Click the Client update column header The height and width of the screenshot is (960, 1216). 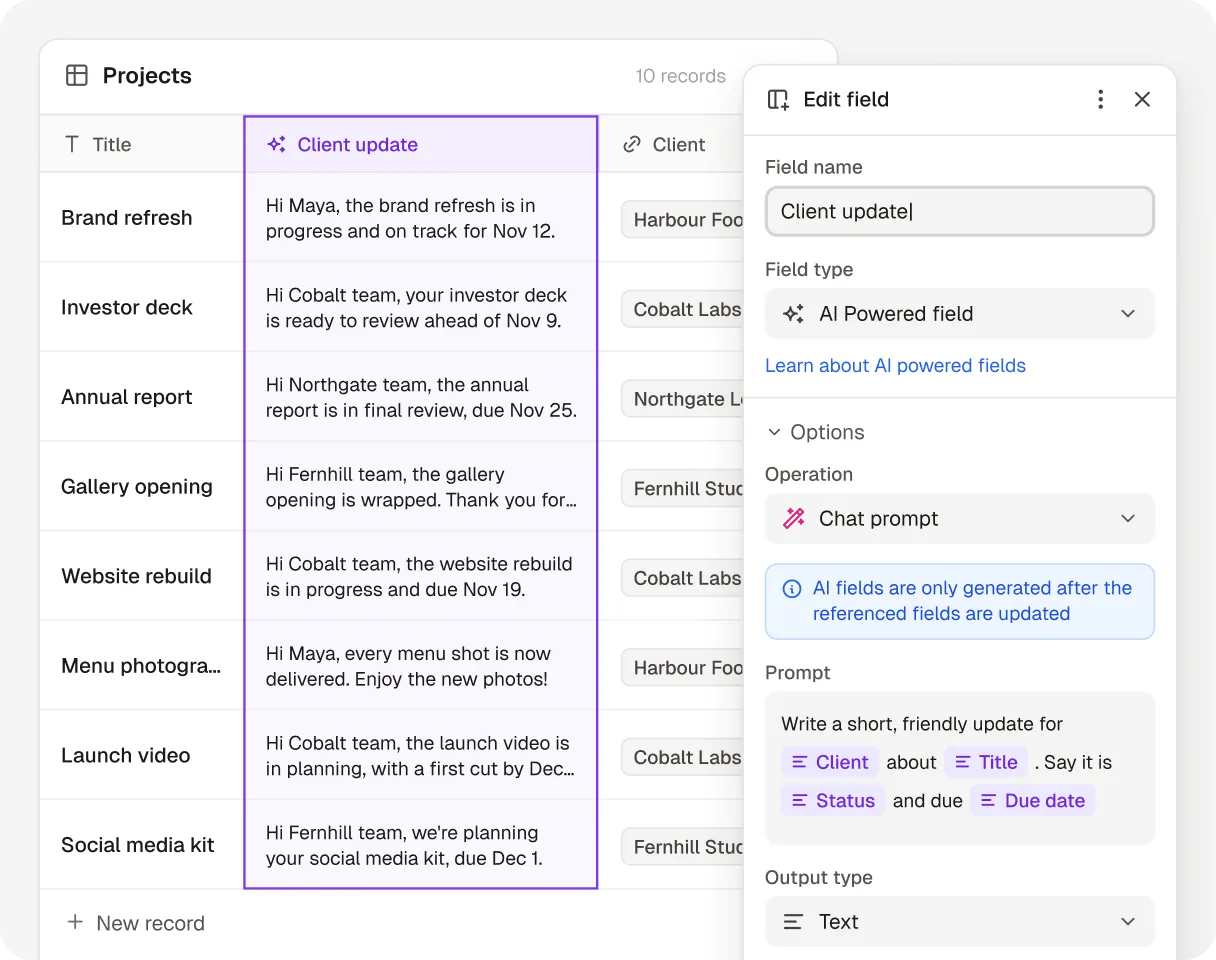click(421, 144)
